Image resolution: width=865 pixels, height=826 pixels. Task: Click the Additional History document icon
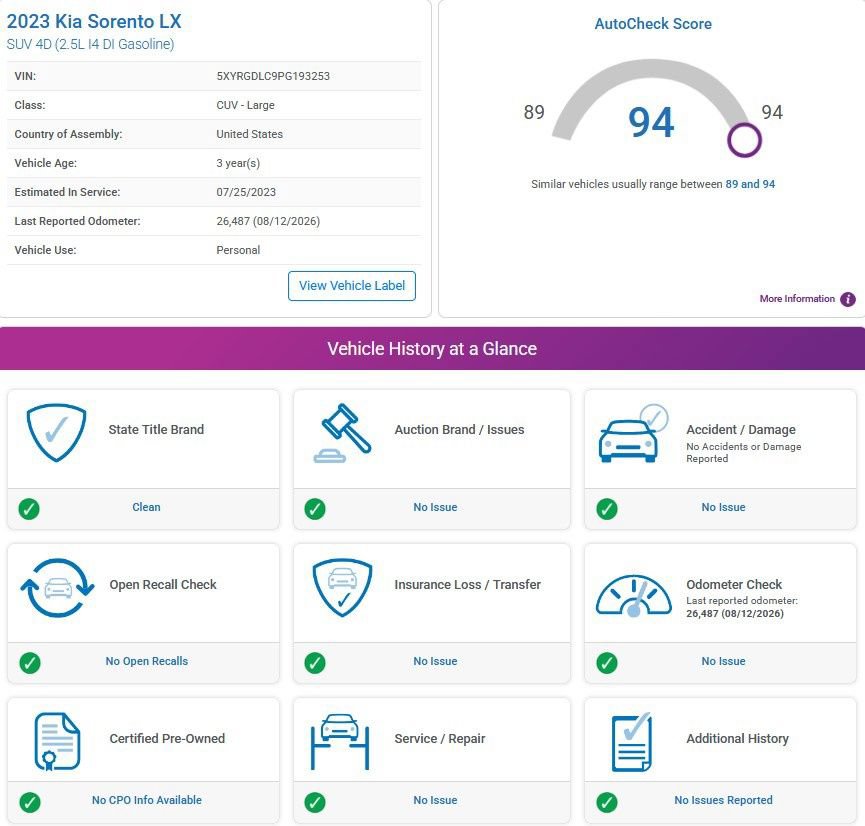tap(632, 742)
